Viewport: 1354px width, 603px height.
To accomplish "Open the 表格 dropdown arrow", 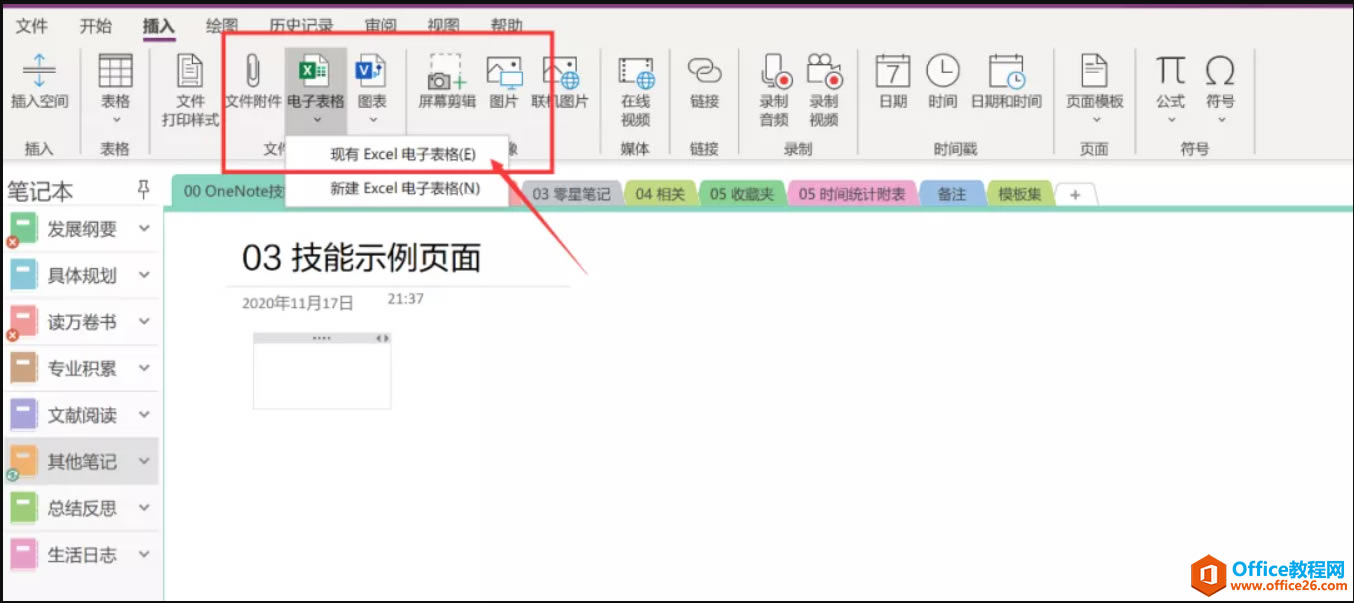I will pyautogui.click(x=115, y=119).
